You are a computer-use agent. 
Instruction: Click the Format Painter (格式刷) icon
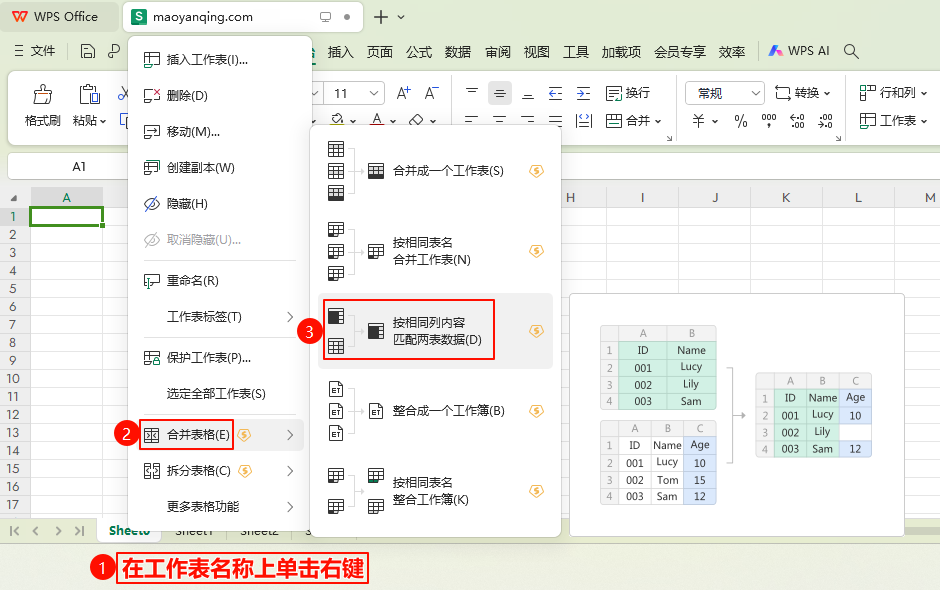pos(42,94)
